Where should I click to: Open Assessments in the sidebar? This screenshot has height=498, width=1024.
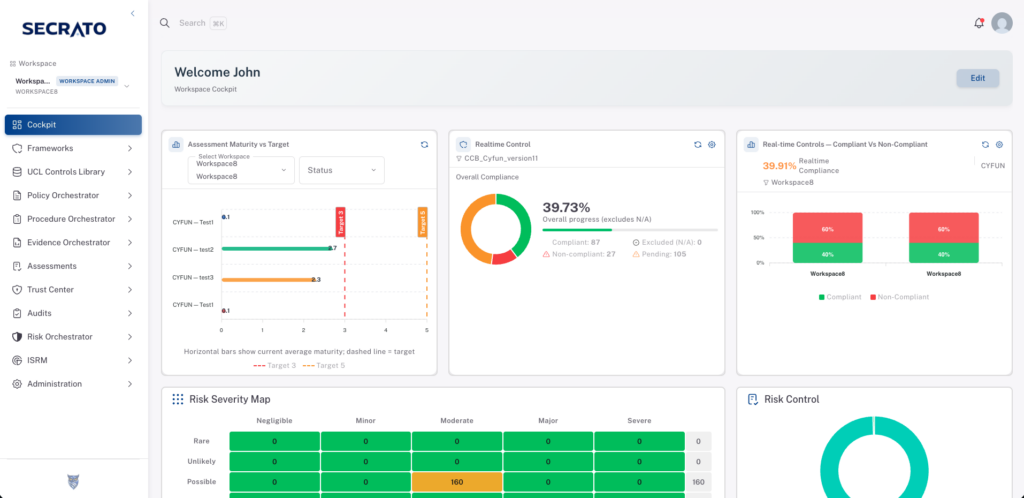tap(73, 266)
